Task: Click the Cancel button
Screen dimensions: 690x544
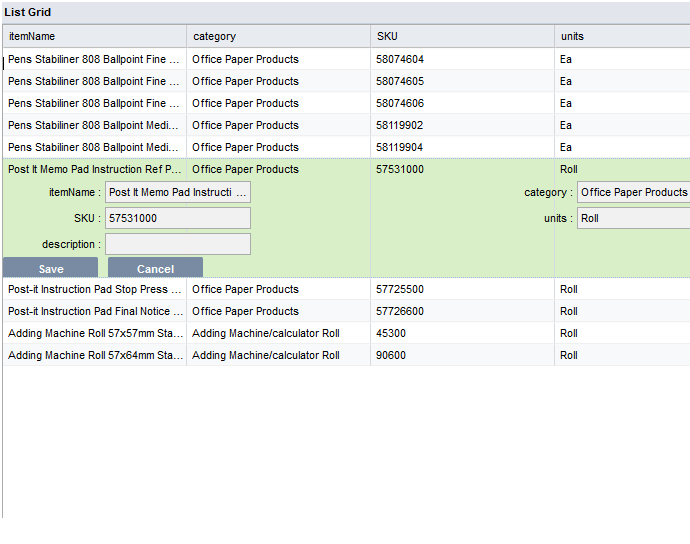Action: coord(155,268)
